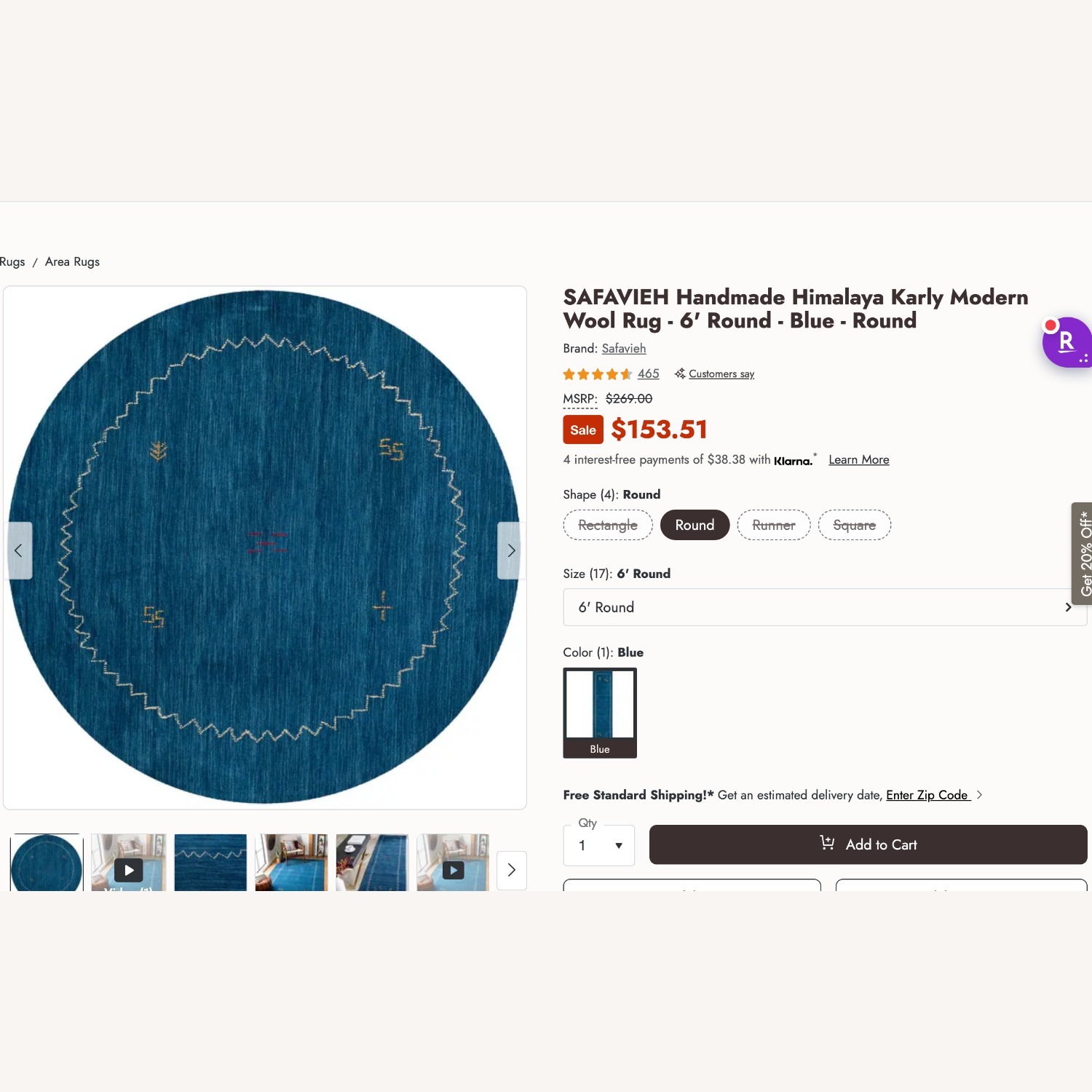Expand the 6' Round size selector

tap(825, 607)
